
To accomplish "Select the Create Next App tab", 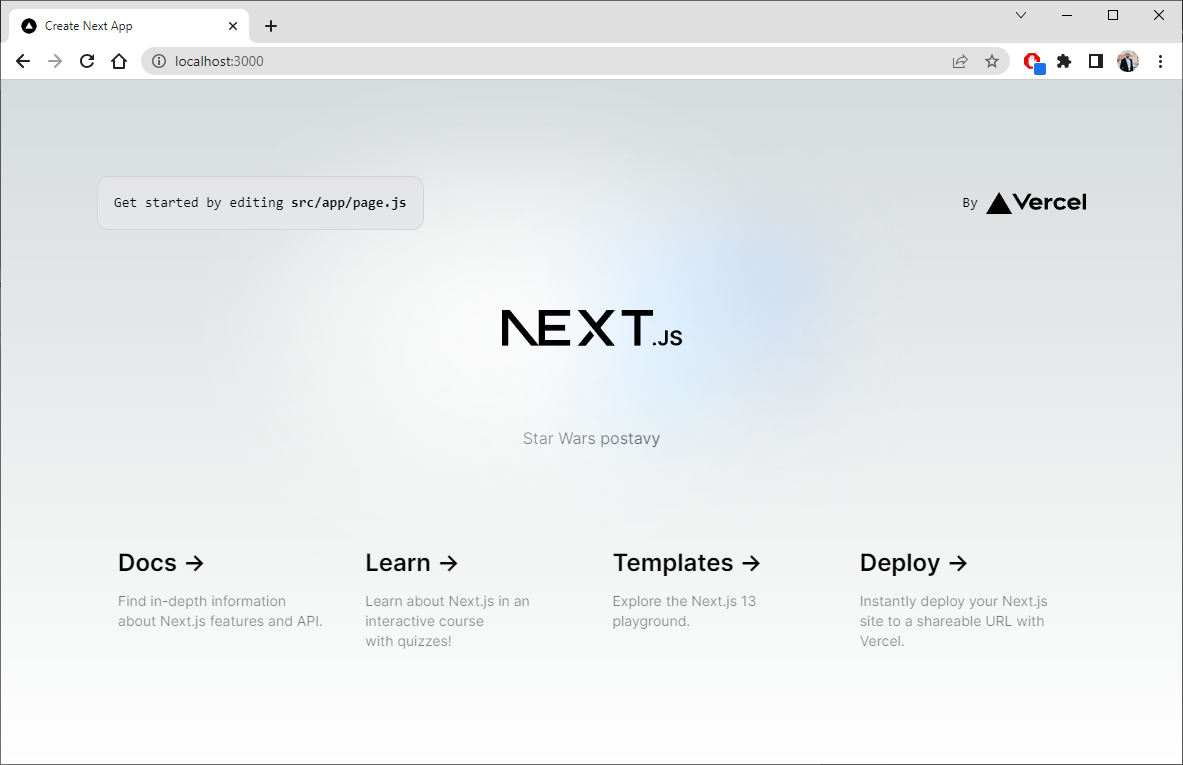I will [x=120, y=26].
